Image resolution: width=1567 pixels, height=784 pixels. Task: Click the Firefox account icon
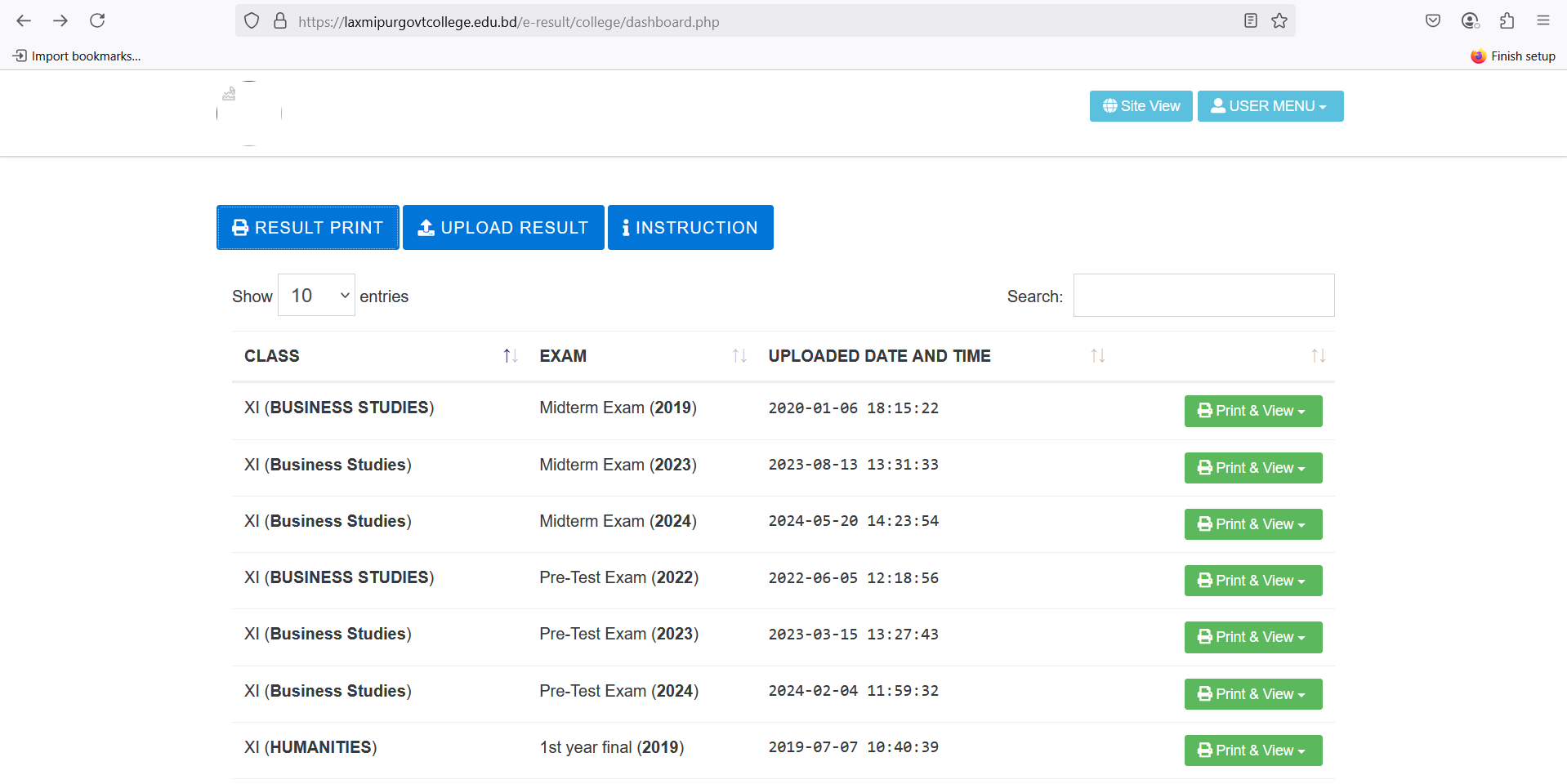(1470, 21)
